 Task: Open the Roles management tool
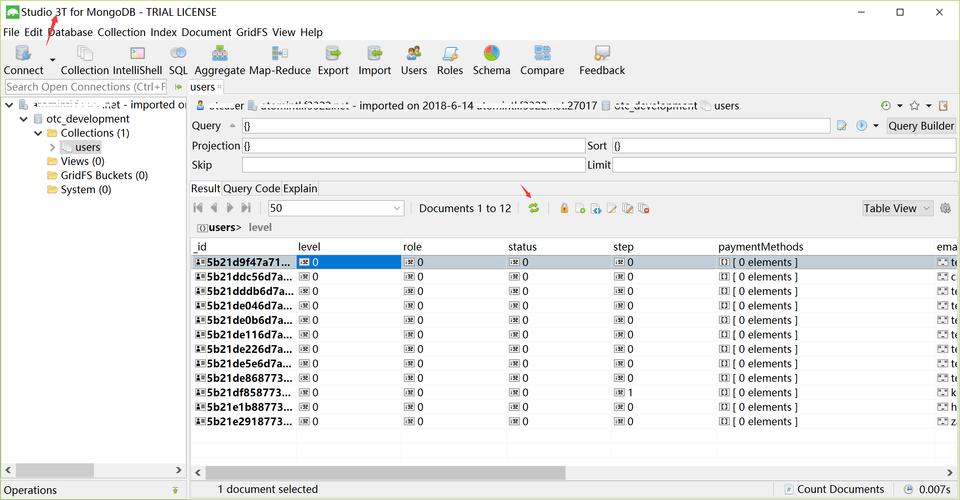pos(450,54)
